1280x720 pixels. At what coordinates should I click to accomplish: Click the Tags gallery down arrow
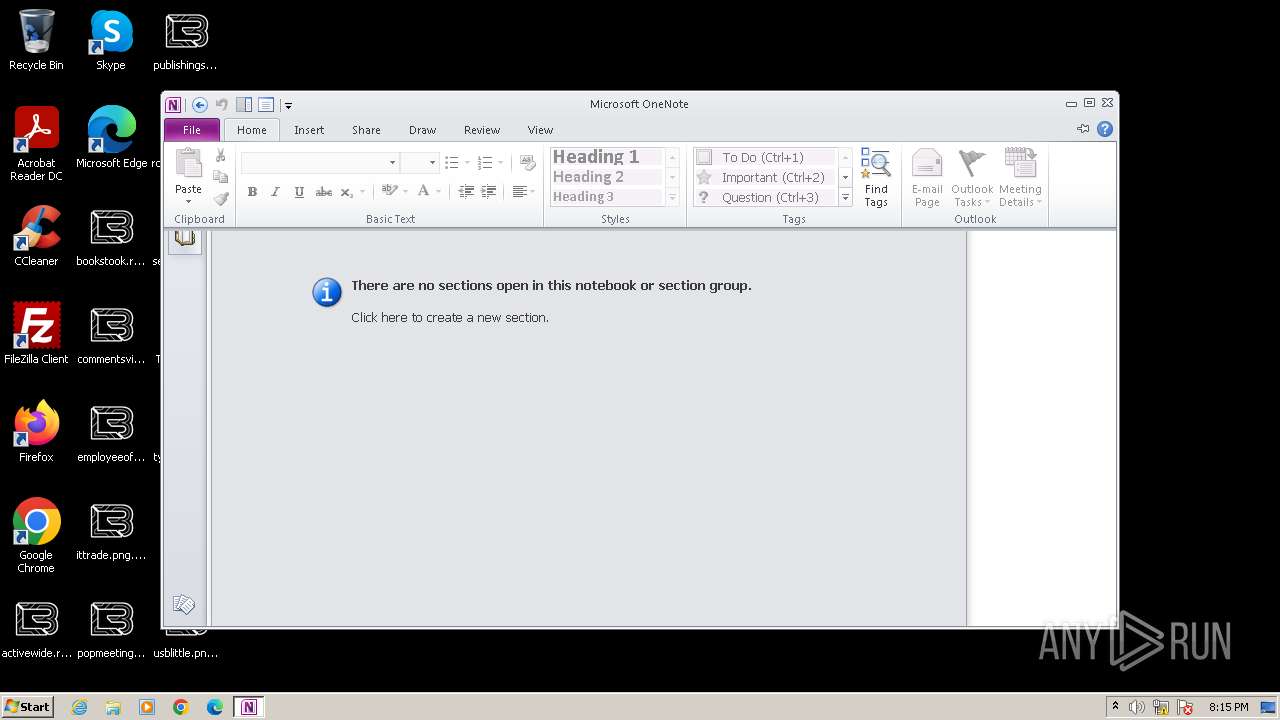click(x=845, y=177)
